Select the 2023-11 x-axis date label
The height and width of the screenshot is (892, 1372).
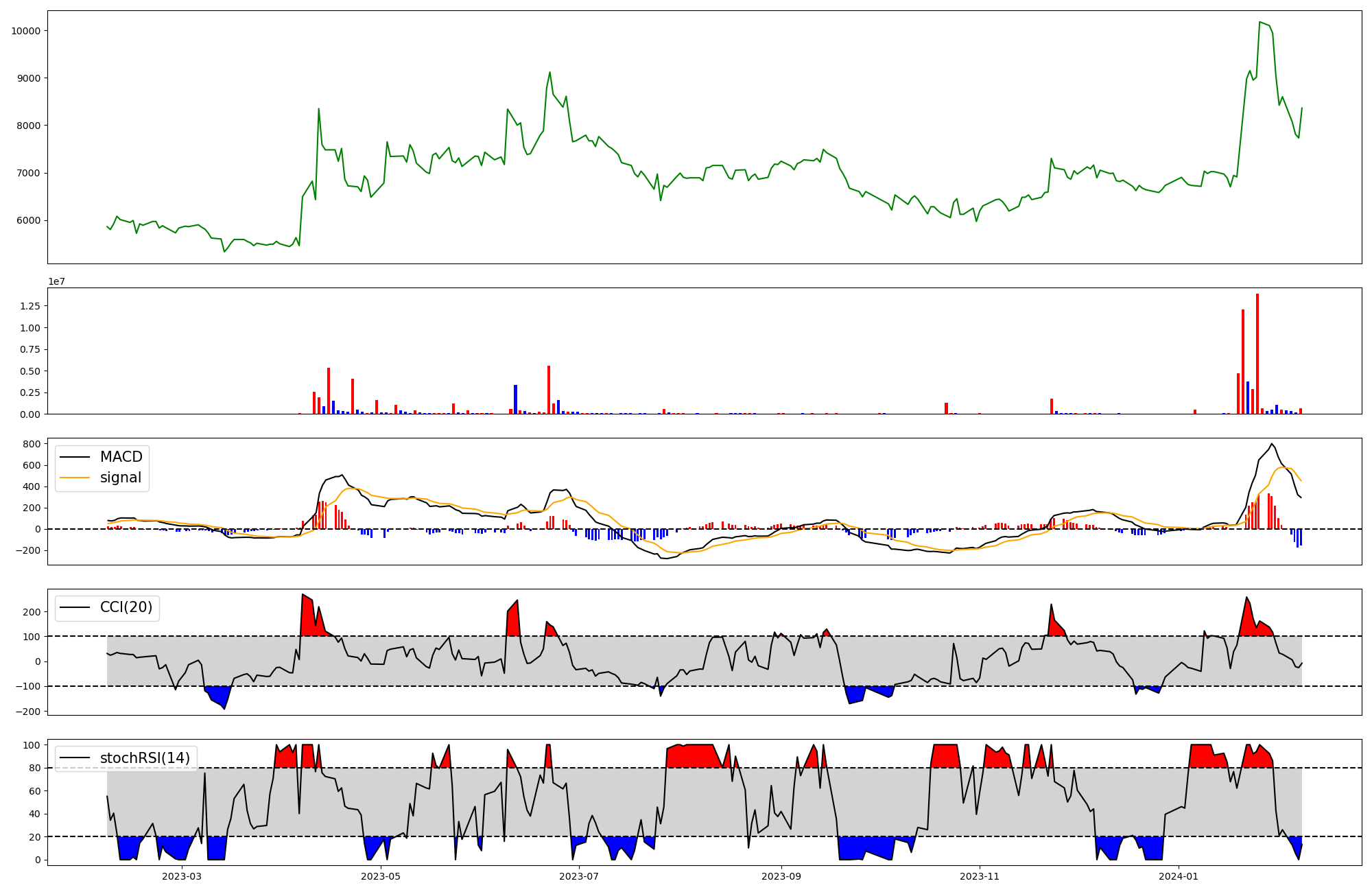(x=979, y=876)
